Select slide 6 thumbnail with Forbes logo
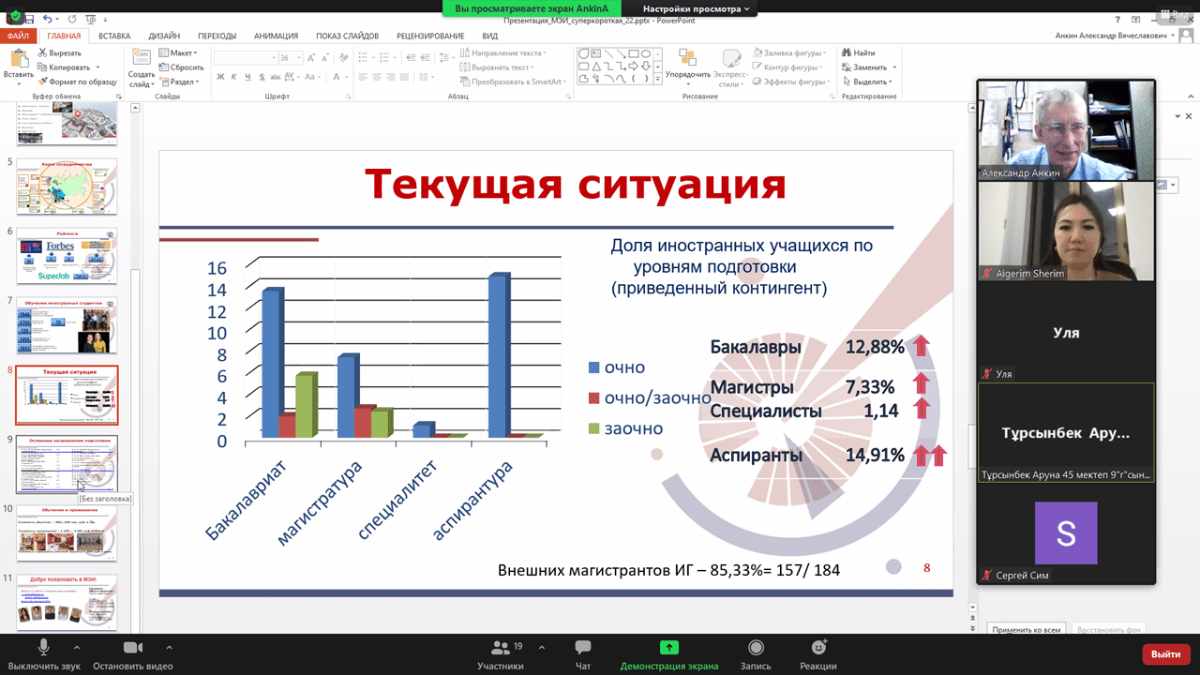 (66, 255)
